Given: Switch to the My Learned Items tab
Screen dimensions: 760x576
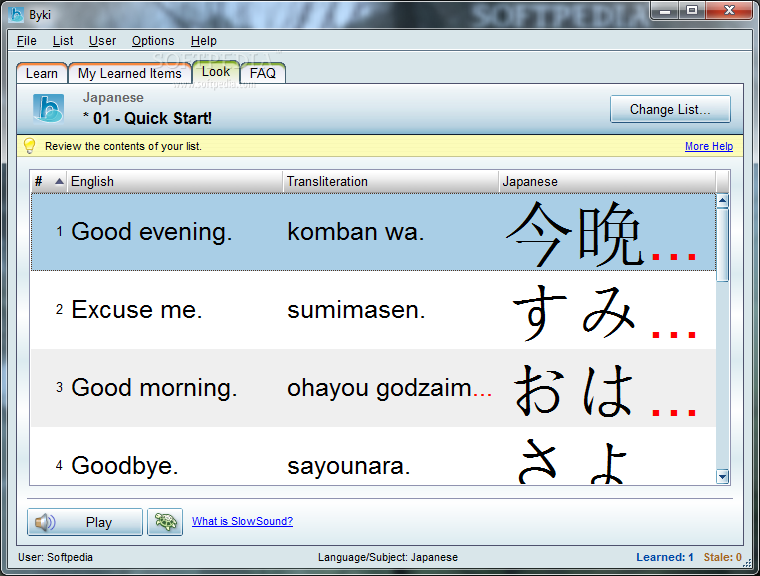Looking at the screenshot, I should click(x=129, y=73).
